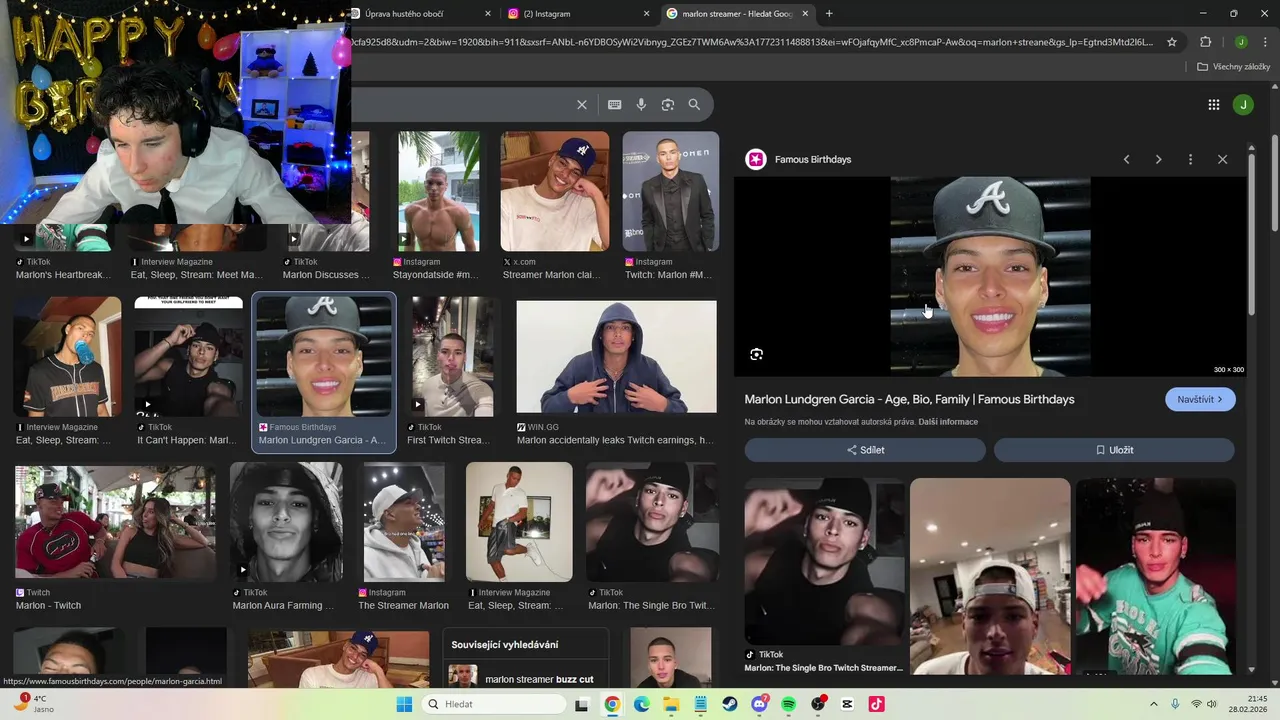This screenshot has width=1280, height=720.
Task: Open File Explorer from taskbar
Action: (x=671, y=704)
